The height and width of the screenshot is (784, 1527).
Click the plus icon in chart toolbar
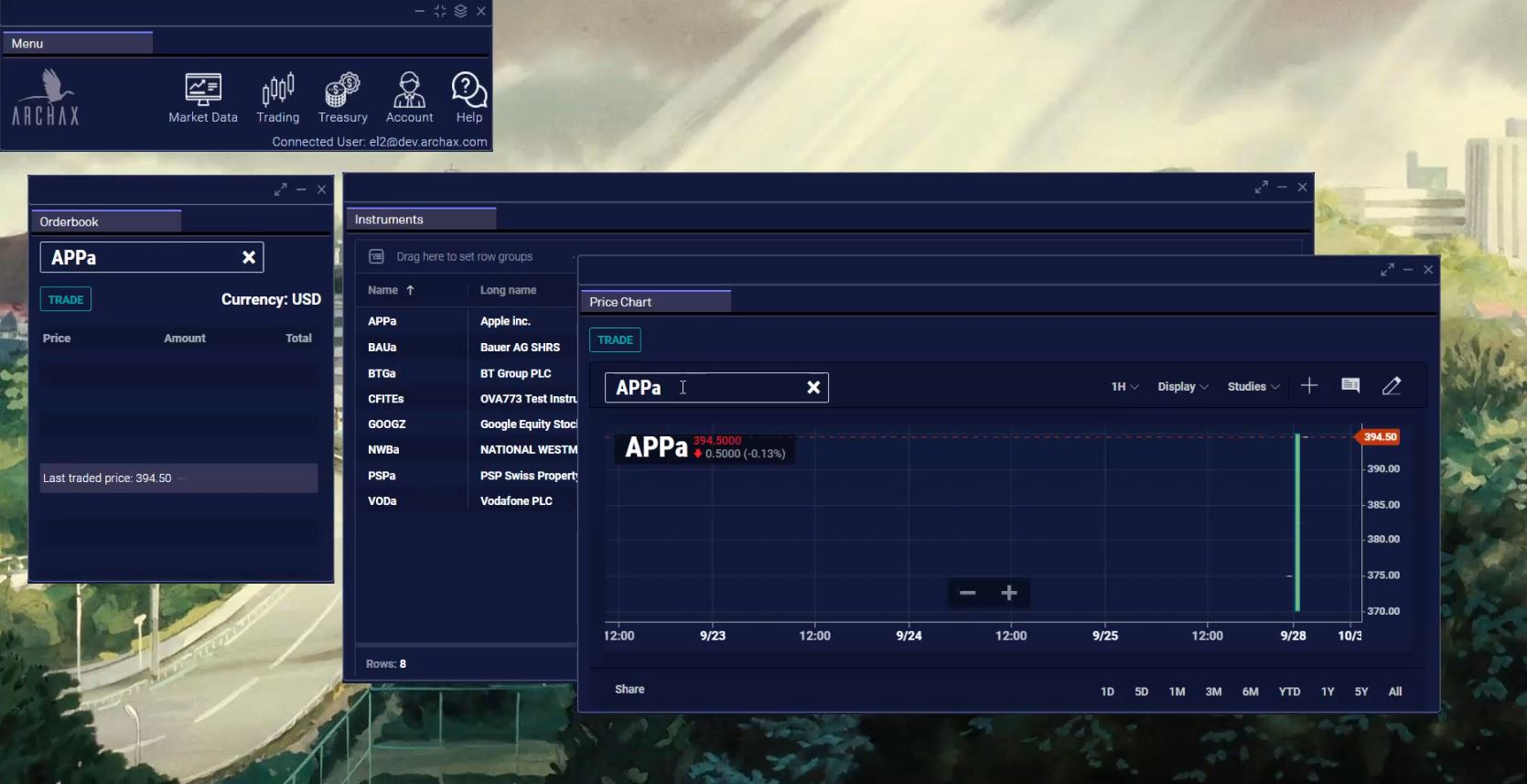(x=1309, y=386)
